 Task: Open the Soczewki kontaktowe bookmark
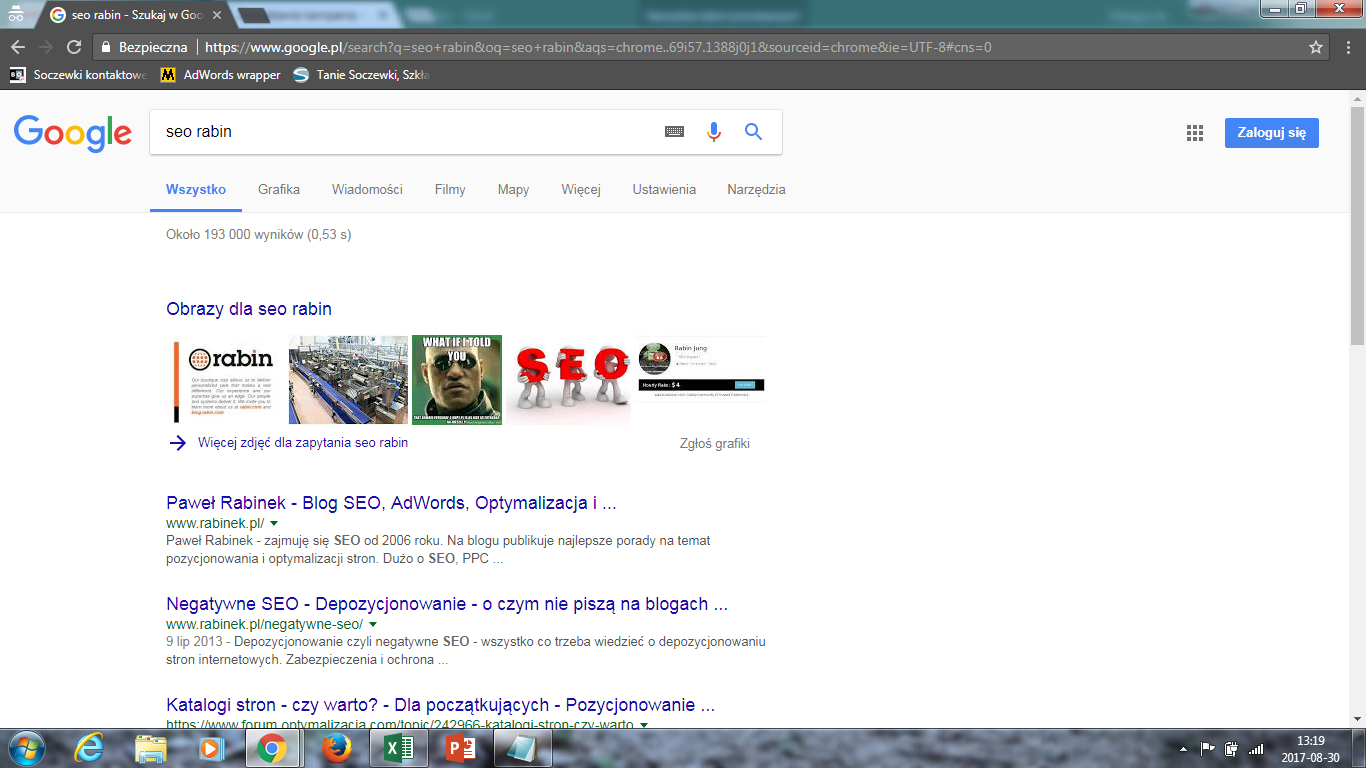tap(78, 75)
